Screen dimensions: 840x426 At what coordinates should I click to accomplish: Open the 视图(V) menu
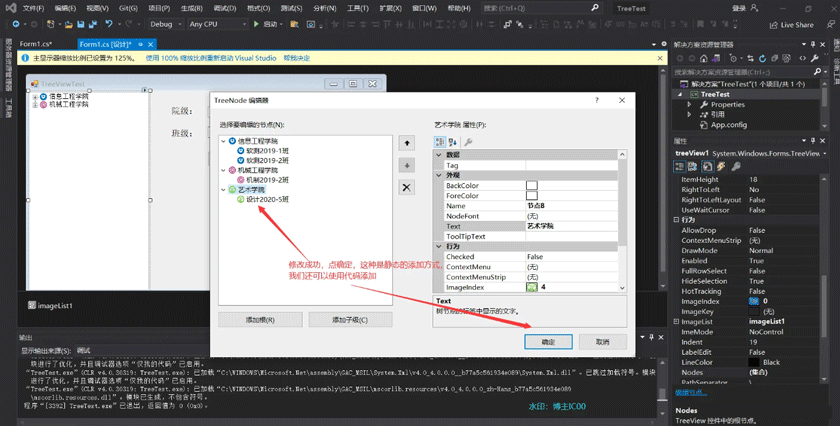[x=97, y=9]
